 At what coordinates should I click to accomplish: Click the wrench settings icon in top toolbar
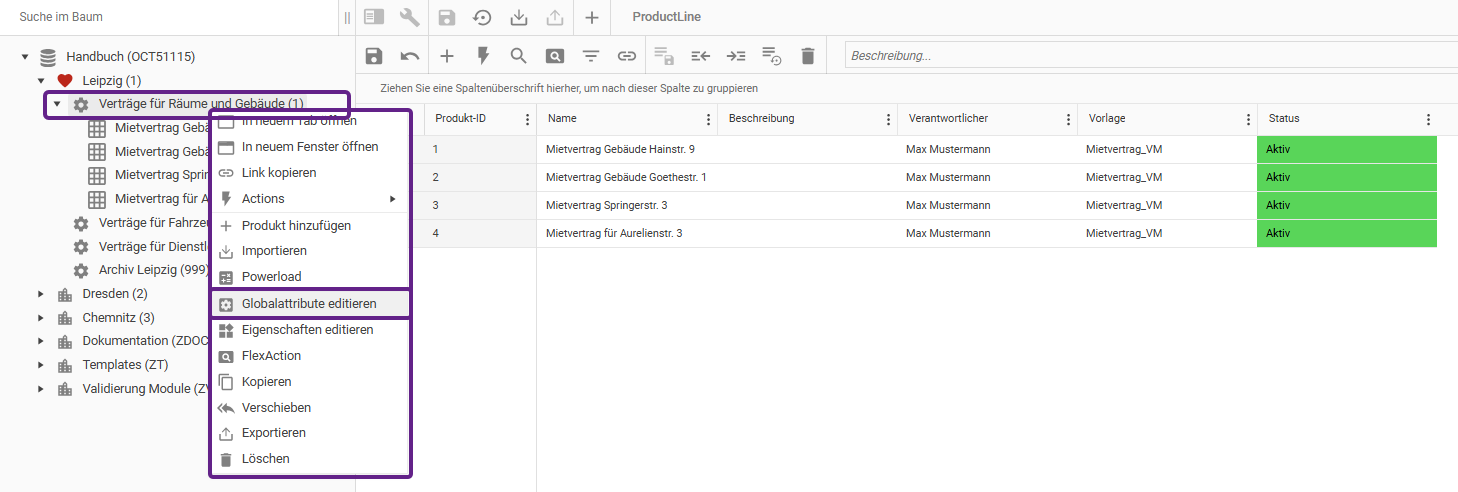409,17
